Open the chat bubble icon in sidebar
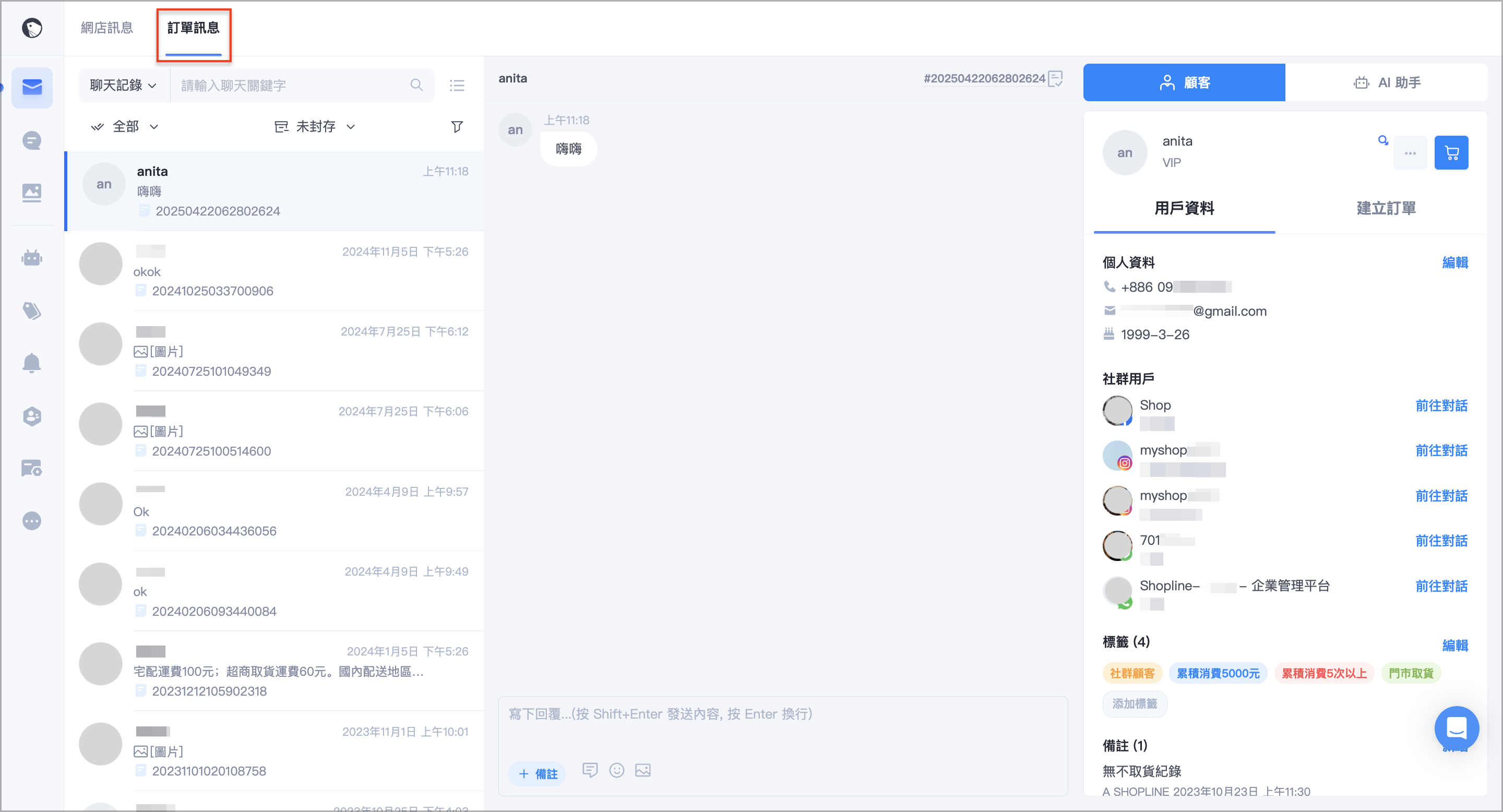 coord(32,140)
